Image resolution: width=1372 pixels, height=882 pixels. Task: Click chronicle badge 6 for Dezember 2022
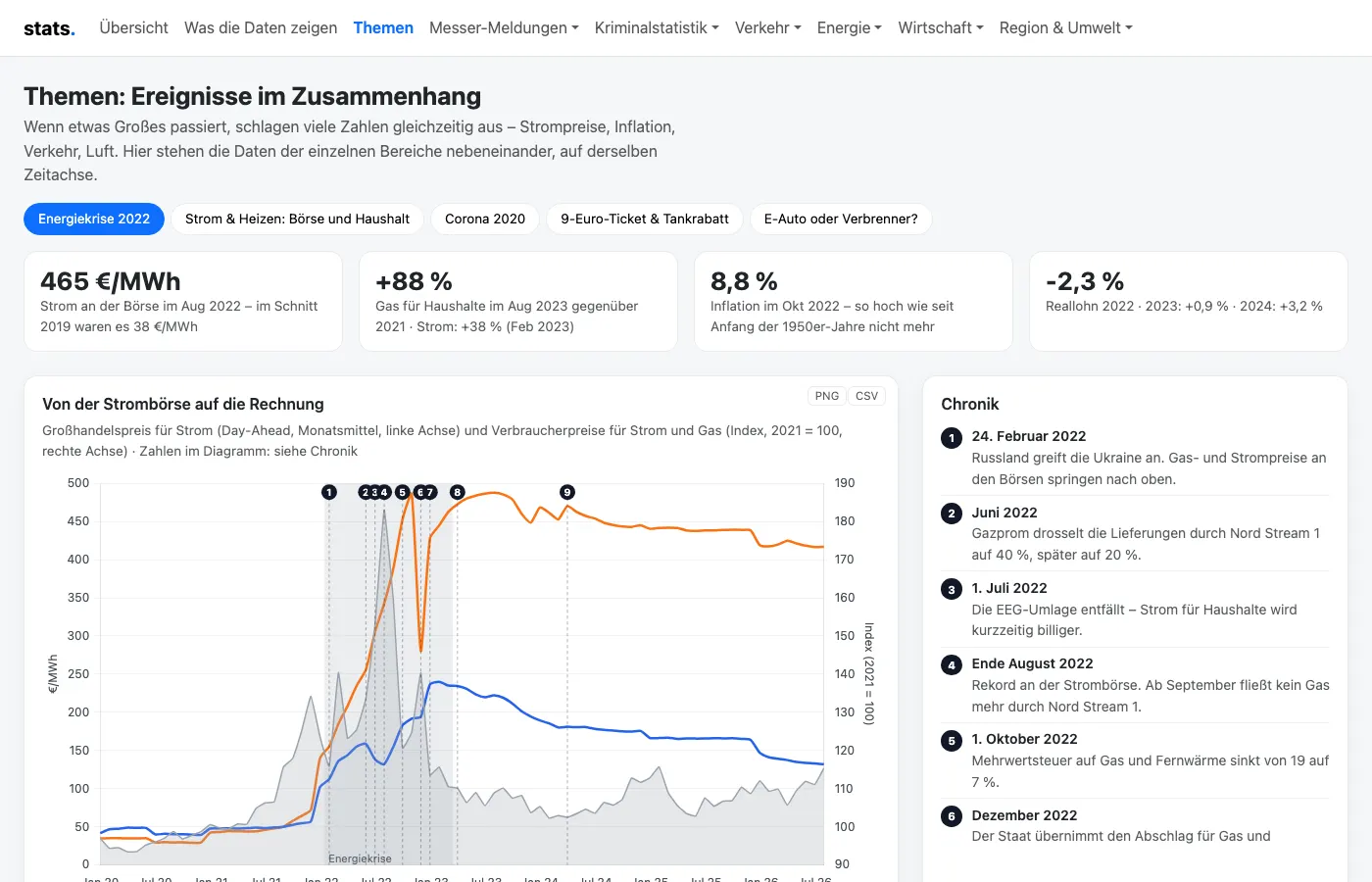tap(952, 816)
